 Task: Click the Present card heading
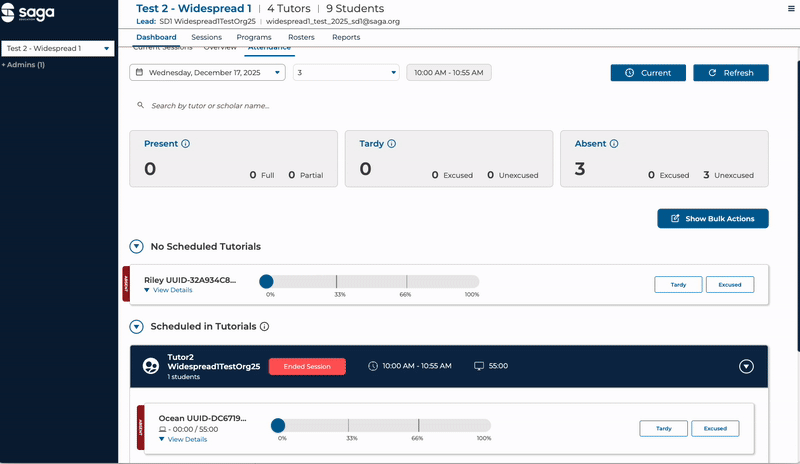[161, 144]
